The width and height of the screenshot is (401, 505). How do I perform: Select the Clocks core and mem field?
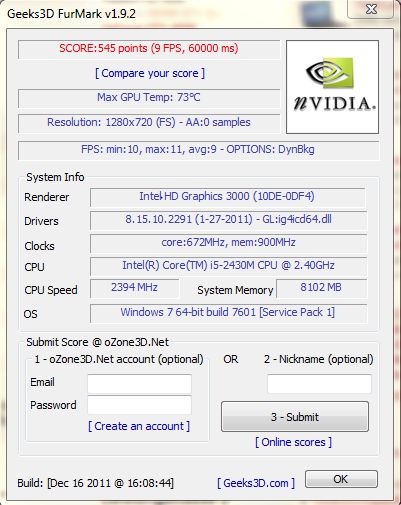pos(228,243)
